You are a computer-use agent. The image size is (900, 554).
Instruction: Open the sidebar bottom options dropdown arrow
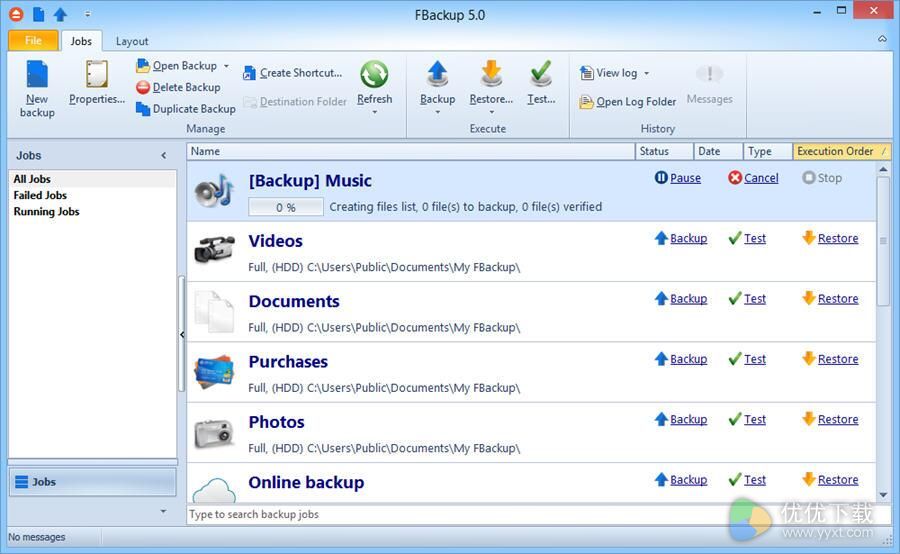tap(163, 511)
